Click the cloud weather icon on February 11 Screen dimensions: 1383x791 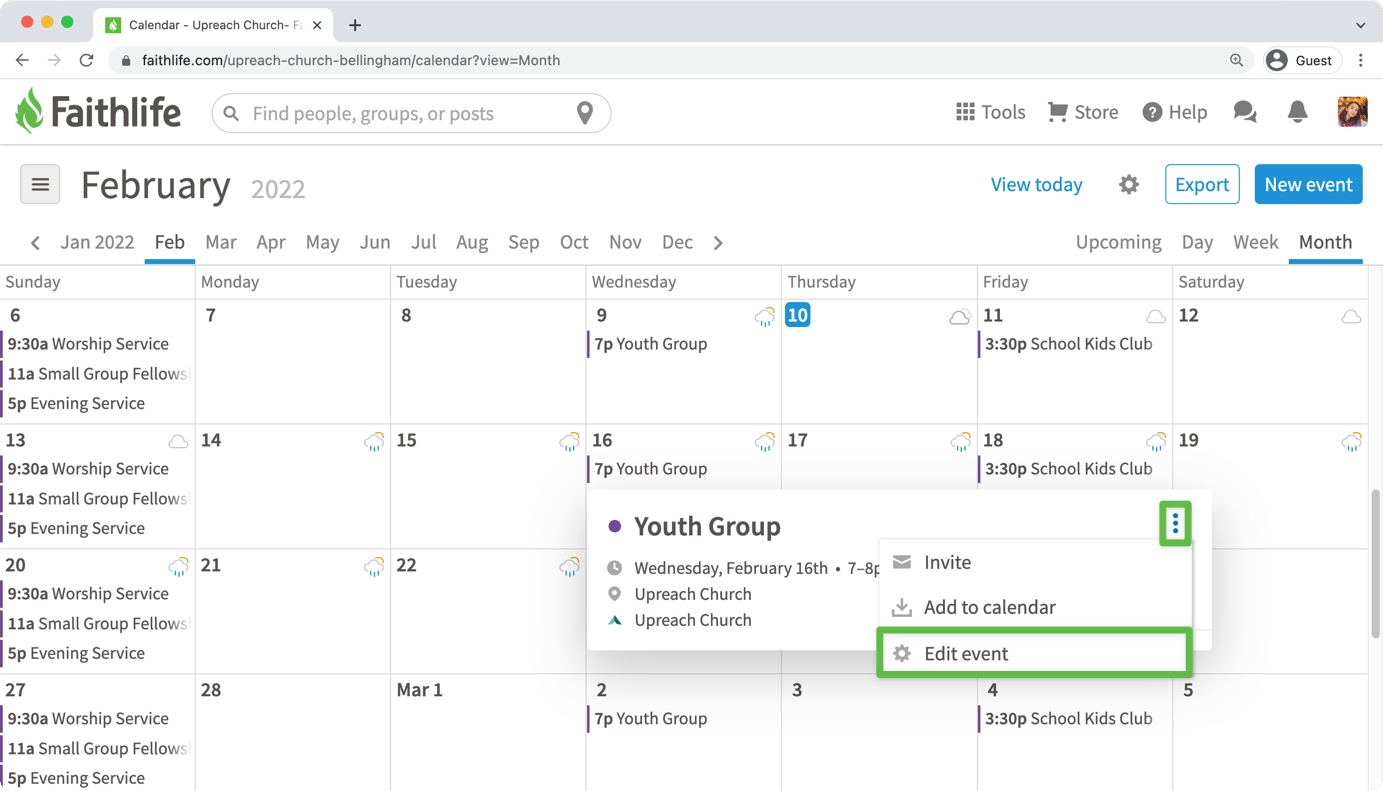pyautogui.click(x=1156, y=317)
